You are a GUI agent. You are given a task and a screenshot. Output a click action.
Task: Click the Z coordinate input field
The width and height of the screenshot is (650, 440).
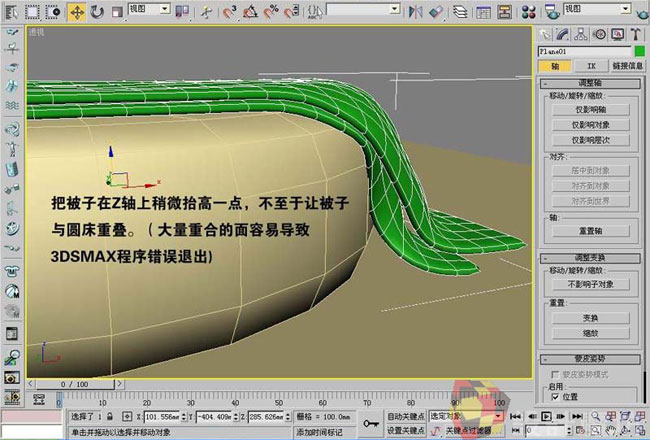pos(267,417)
